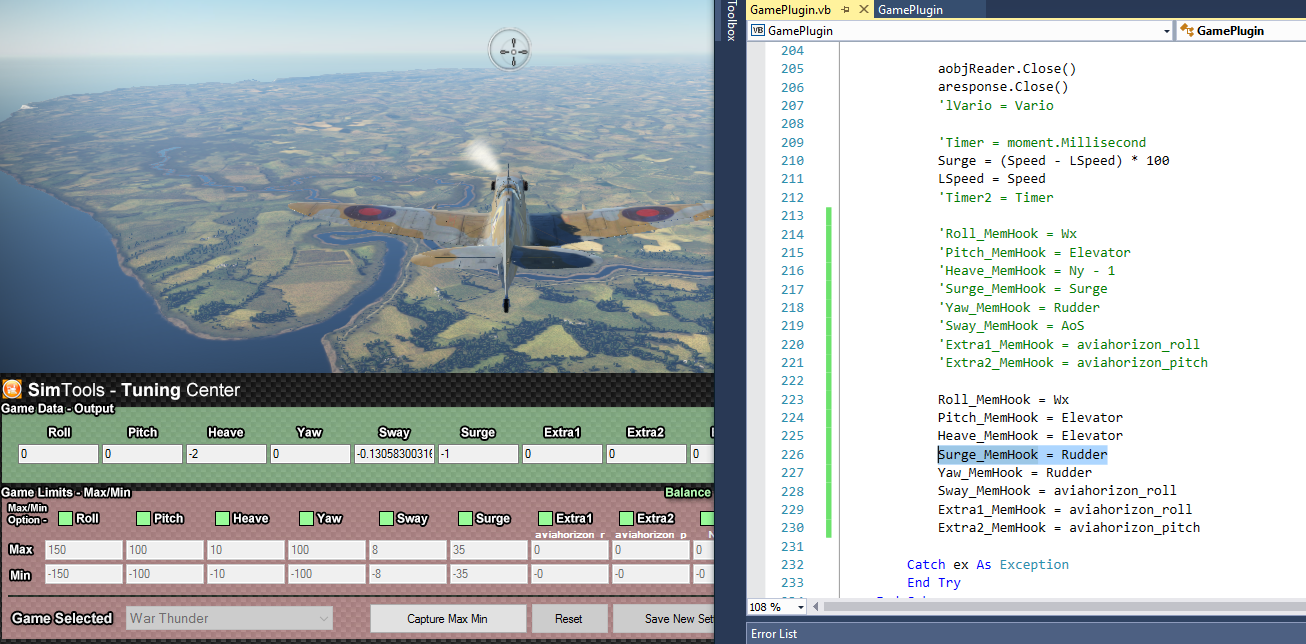
Task: Toggle the Surge max/min option checkbox
Action: 465,518
